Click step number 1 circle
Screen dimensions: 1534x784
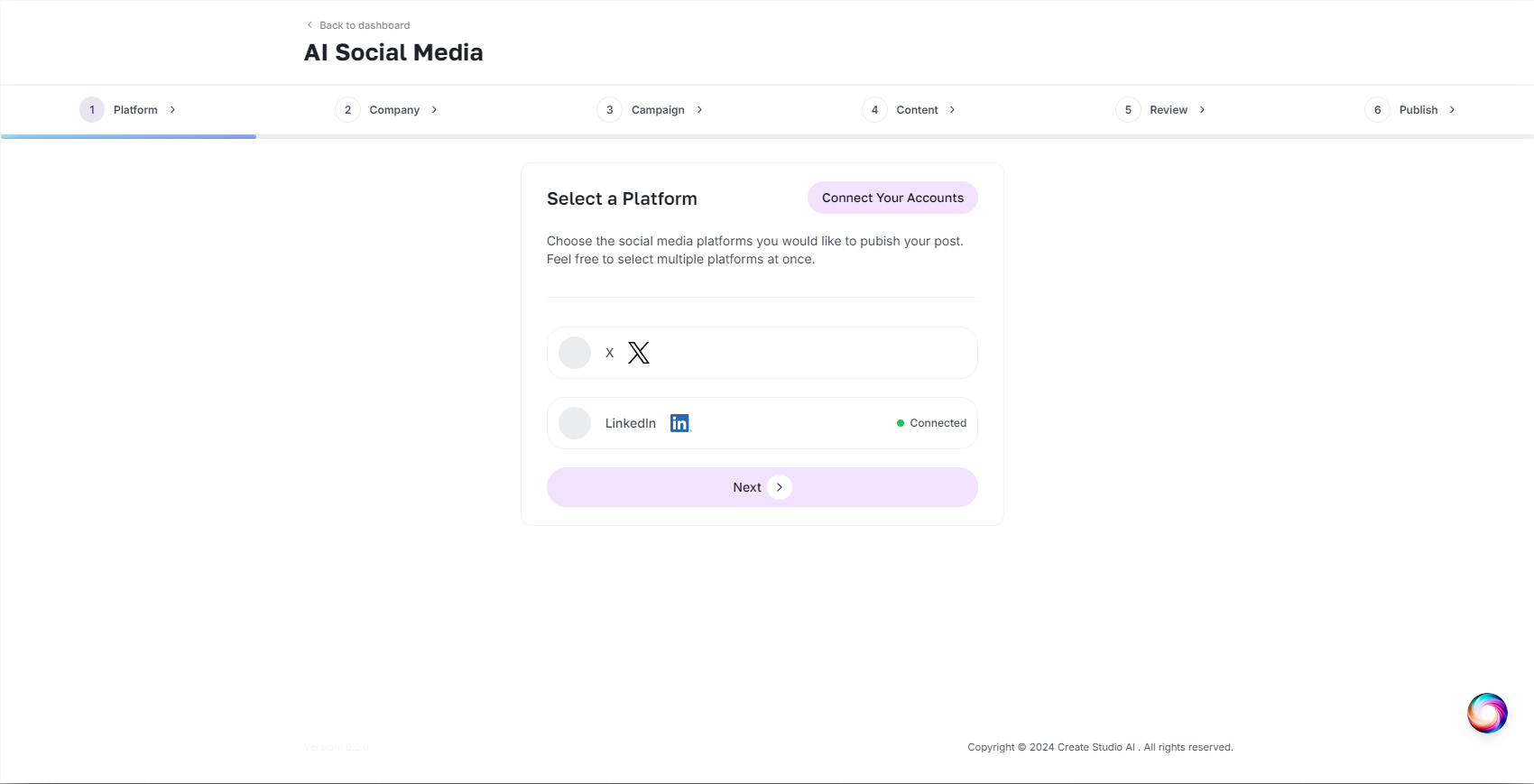pos(92,110)
